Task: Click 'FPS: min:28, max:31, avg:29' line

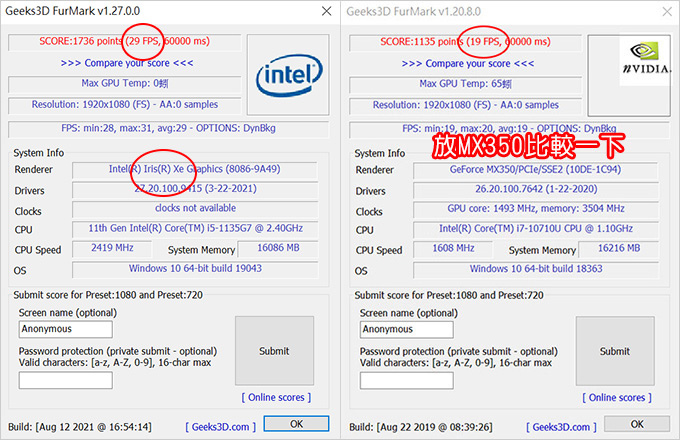Action: point(168,128)
